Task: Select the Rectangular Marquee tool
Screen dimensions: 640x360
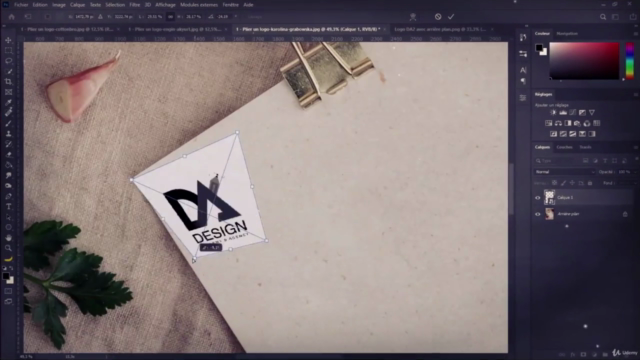Action: click(x=8, y=51)
